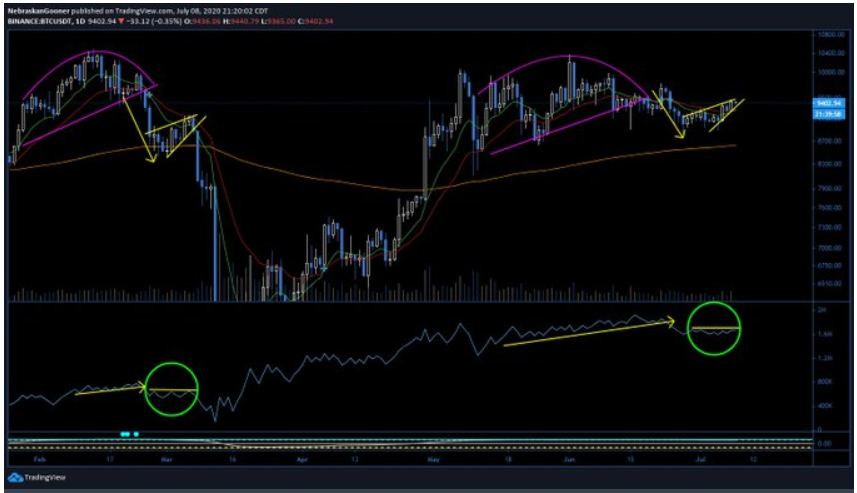
Task: Open TradingView.com in the header line
Action: pos(144,11)
